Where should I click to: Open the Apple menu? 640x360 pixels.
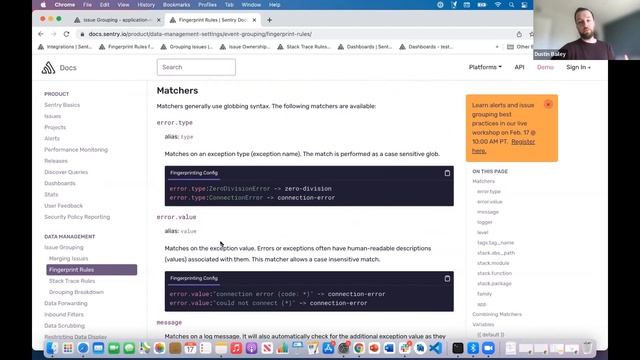43,5
